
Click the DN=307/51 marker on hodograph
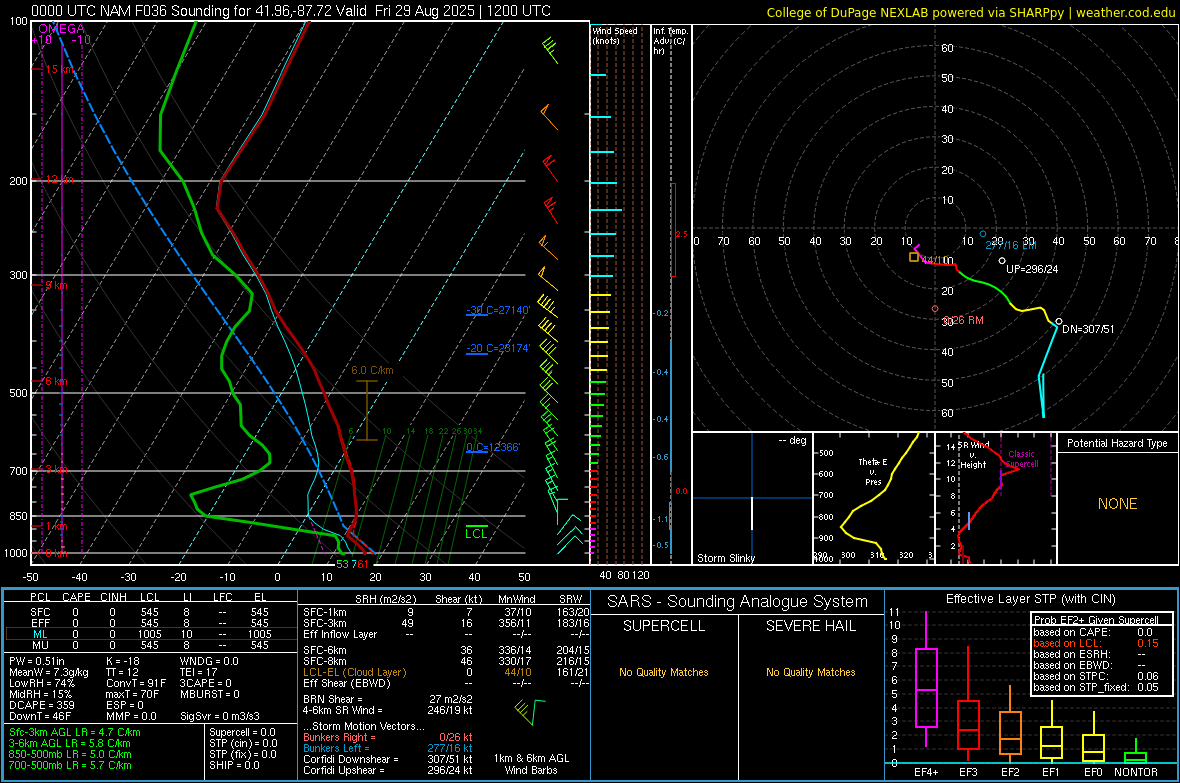[x=1059, y=321]
